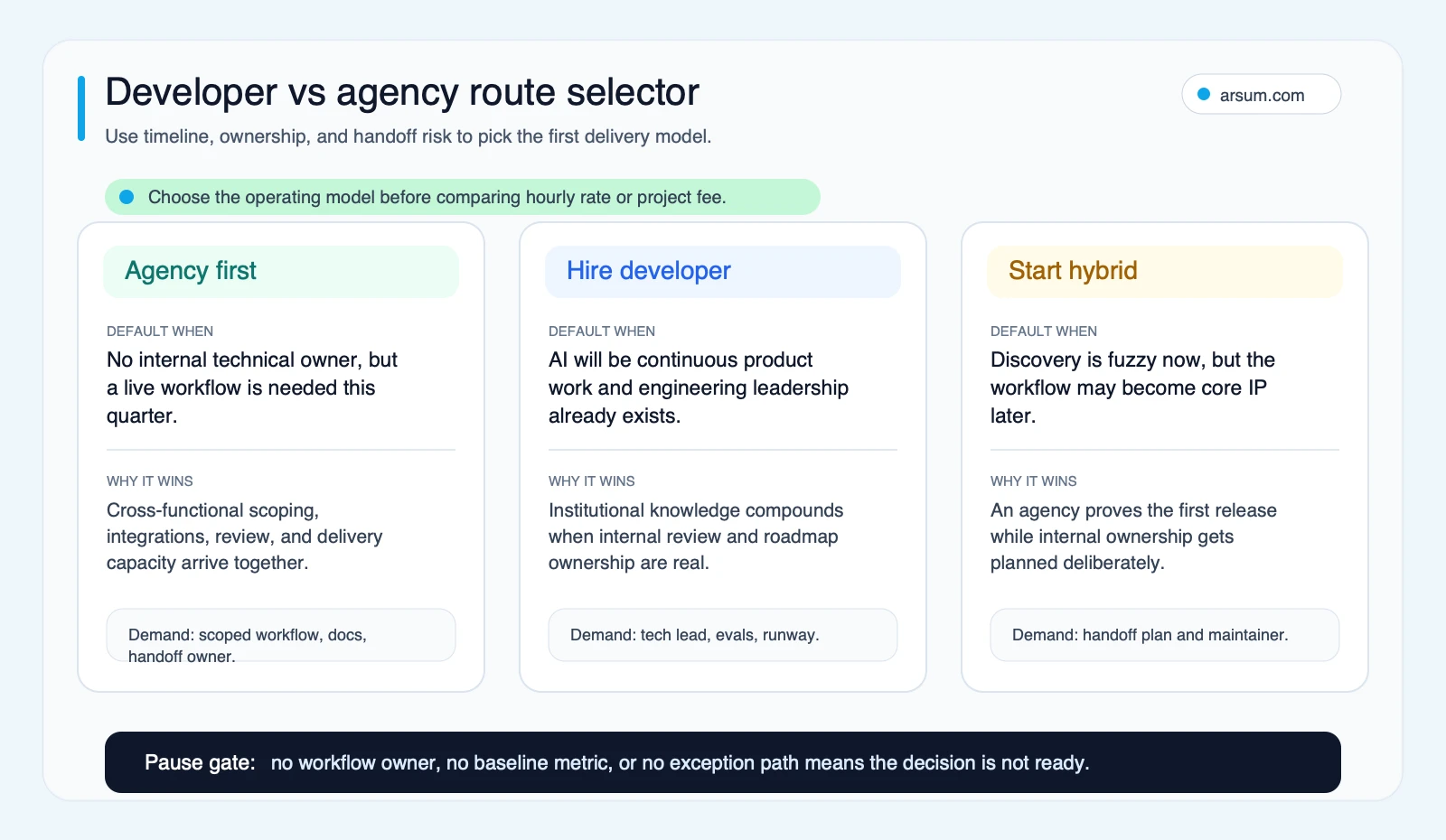Click the 'Developer vs agency route selector' title
This screenshot has width=1446, height=840.
[x=402, y=92]
